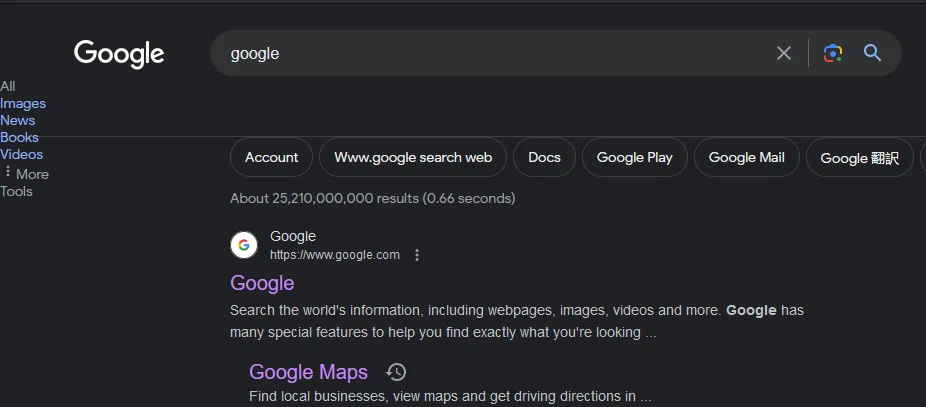This screenshot has width=926, height=407.
Task: Open the three-dot menu beside google.com URL
Action: (417, 255)
